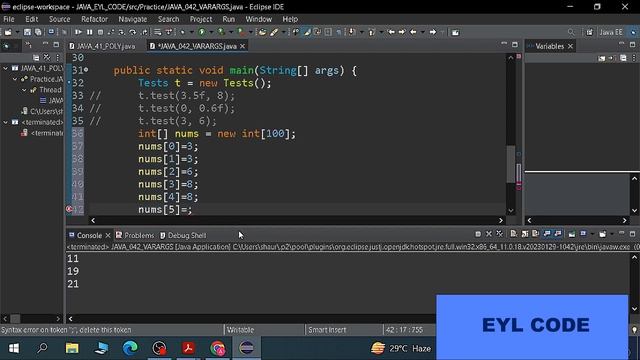
Task: Open File Explorer from the taskbar
Action: (x=72, y=348)
